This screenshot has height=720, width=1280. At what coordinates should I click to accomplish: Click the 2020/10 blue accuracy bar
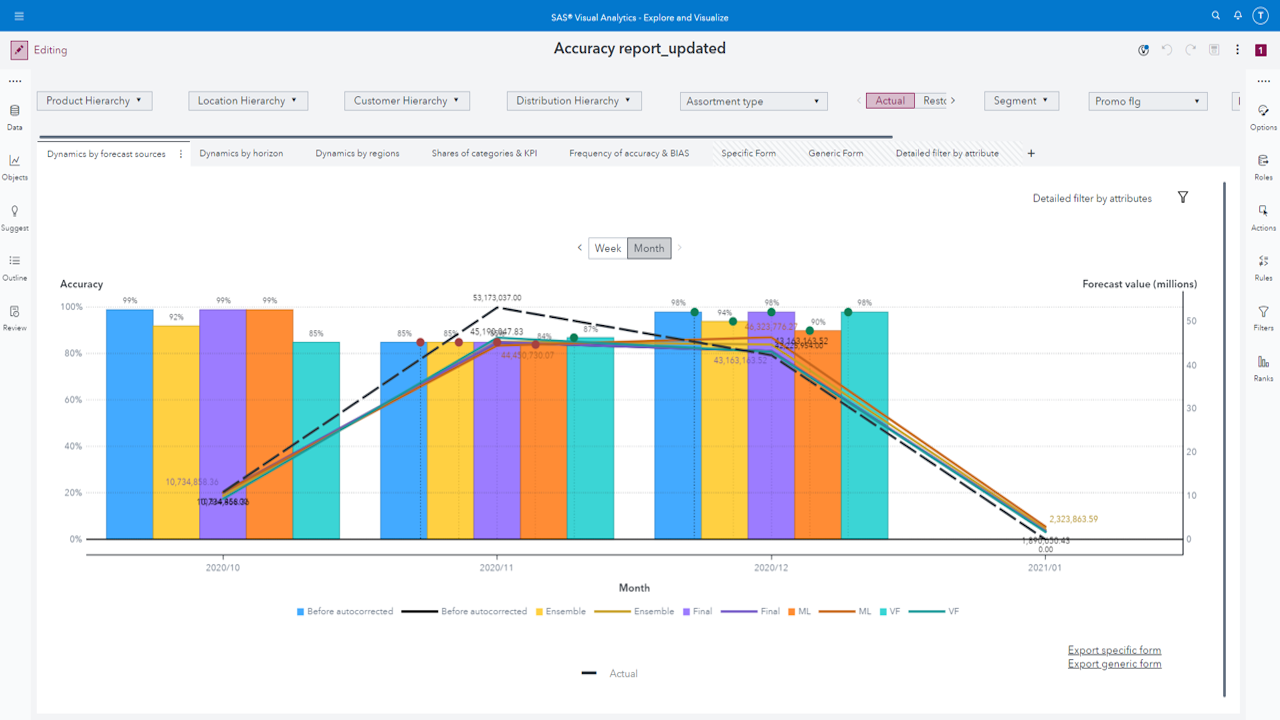[x=130, y=424]
